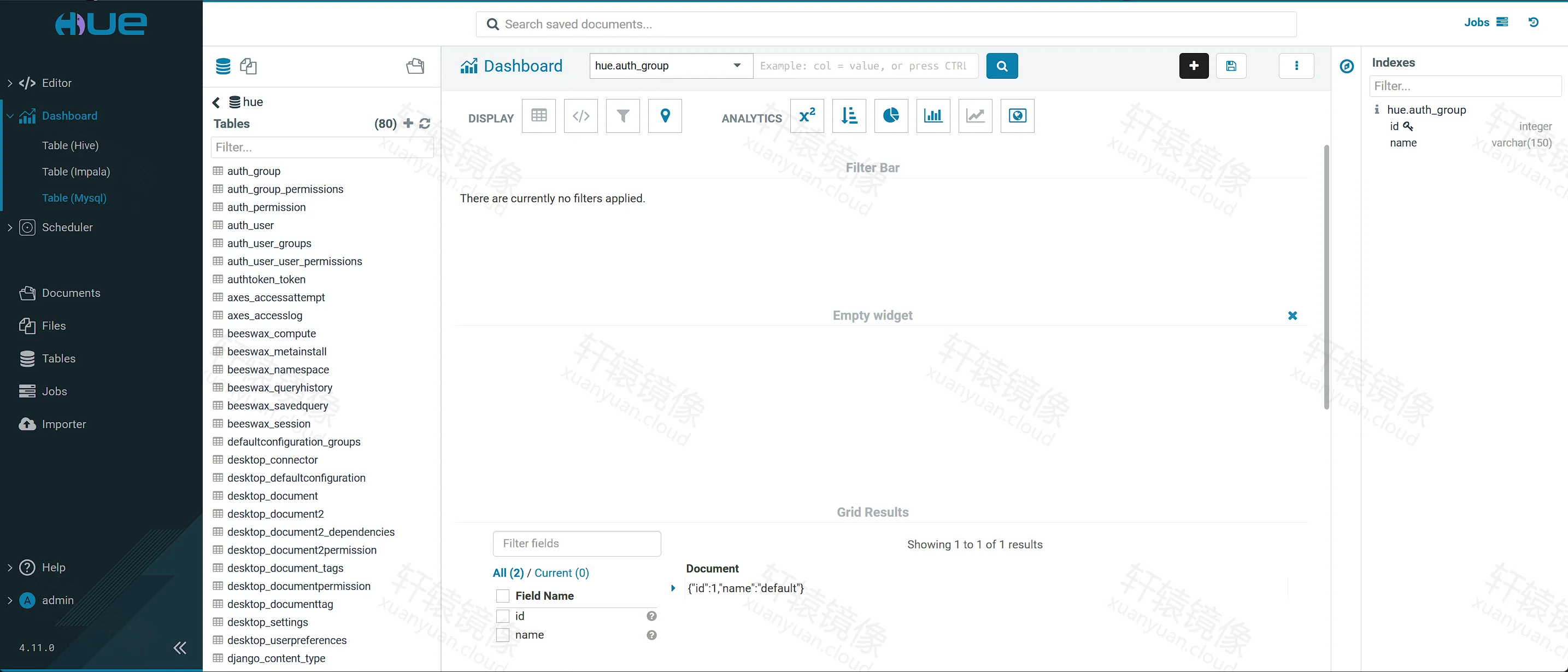Image resolution: width=1568 pixels, height=672 pixels.
Task: Open the hue.auth_group collection dropdown
Action: point(671,66)
